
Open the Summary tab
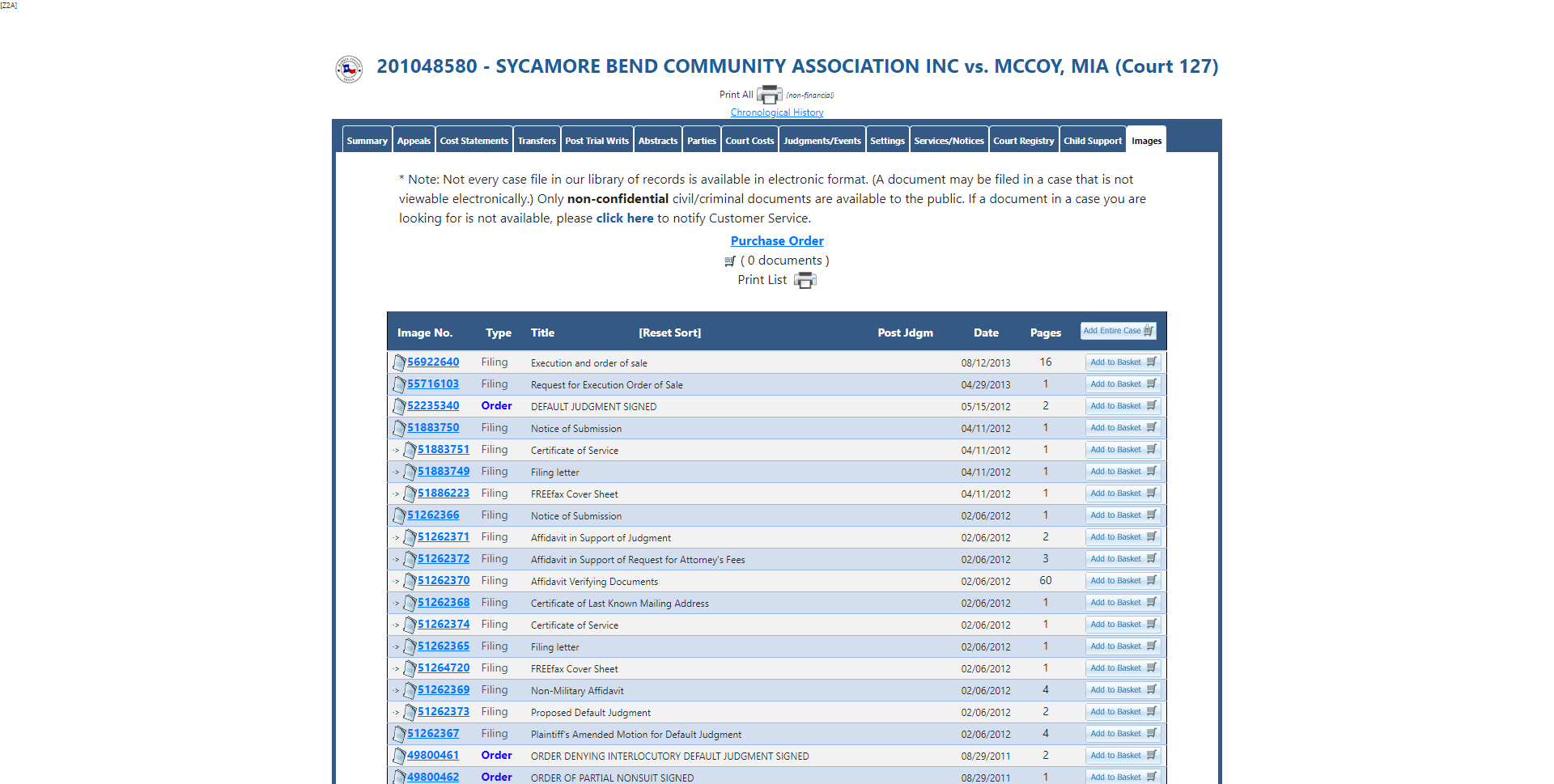[367, 140]
